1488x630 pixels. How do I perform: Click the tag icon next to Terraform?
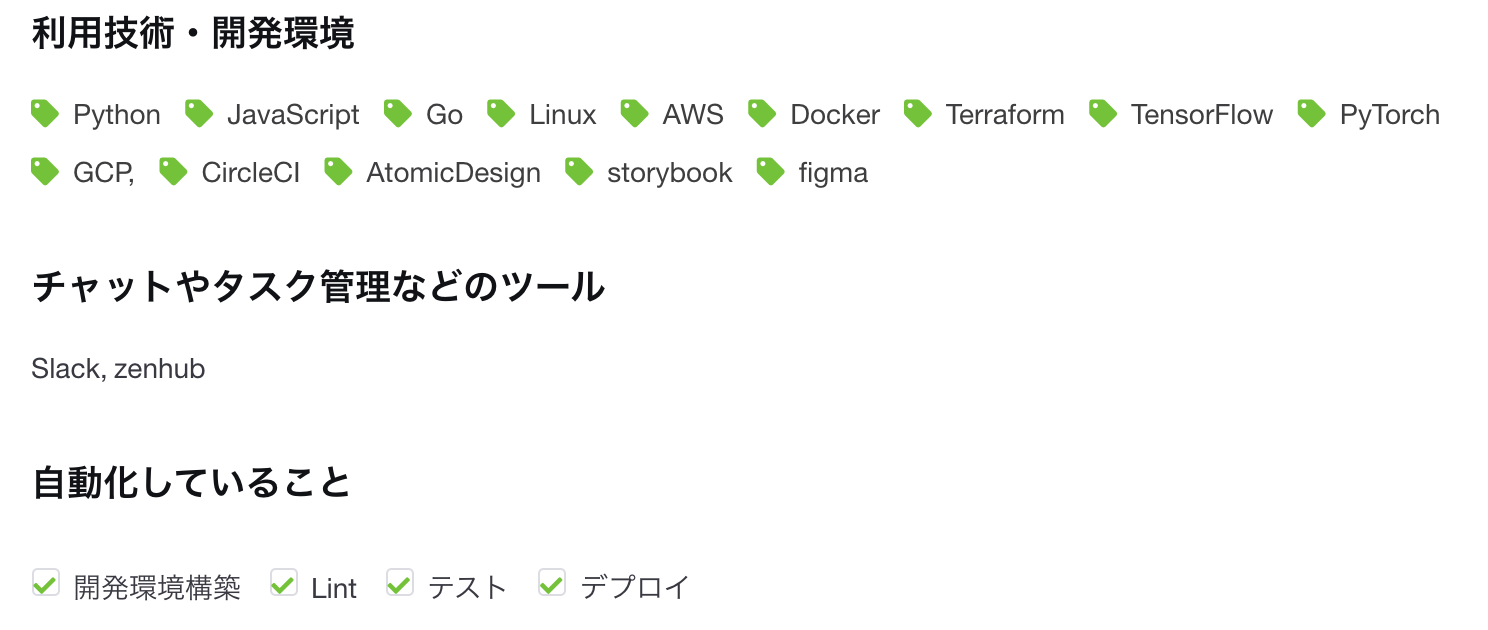pos(917,114)
